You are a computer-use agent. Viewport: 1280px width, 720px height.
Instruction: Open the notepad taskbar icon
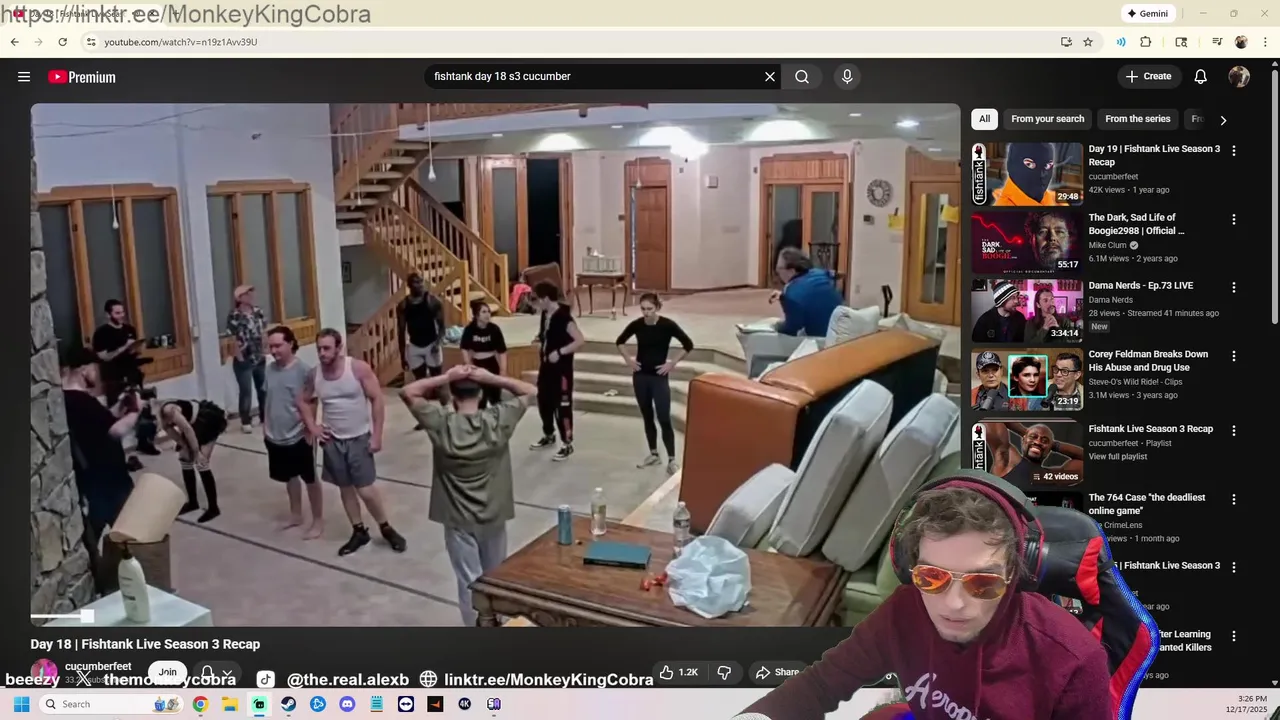click(376, 704)
